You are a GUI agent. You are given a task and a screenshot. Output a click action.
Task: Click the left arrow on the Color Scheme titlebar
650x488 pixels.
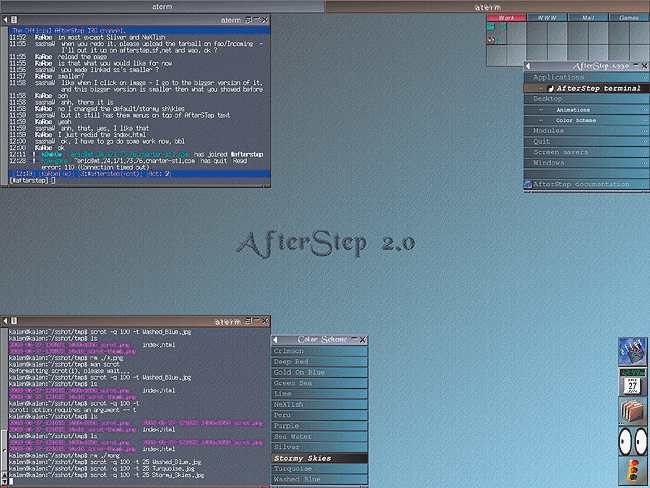(x=275, y=340)
